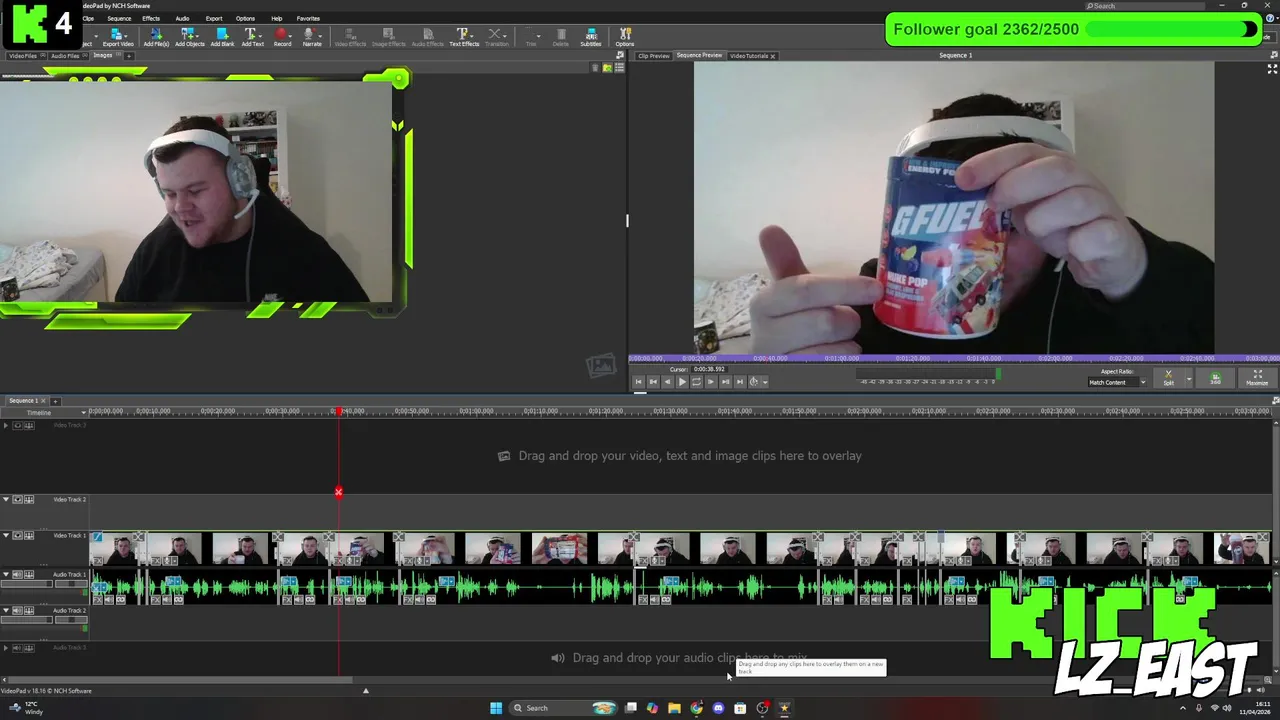Mute Audio Track 2
The height and width of the screenshot is (720, 1280).
pyautogui.click(x=17, y=611)
